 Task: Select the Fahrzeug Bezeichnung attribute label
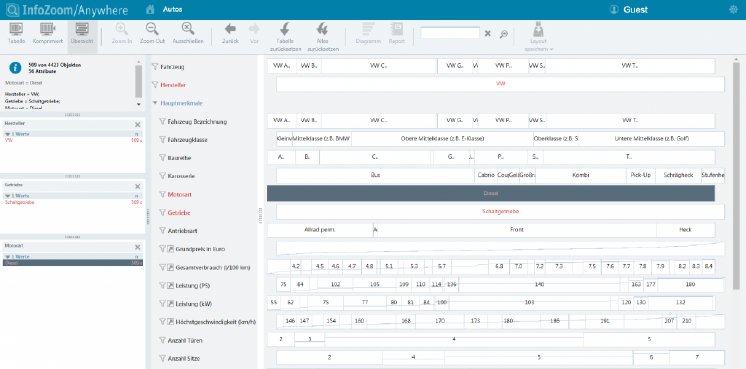197,122
